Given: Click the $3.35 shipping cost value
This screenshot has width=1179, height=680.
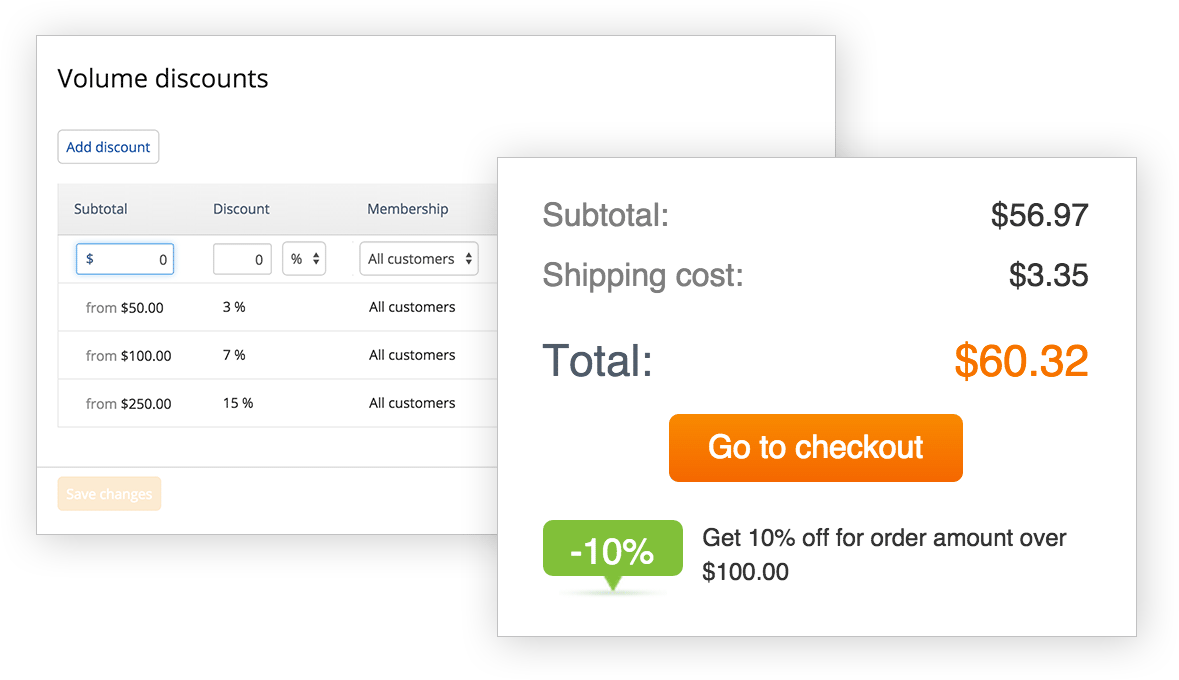Looking at the screenshot, I should pos(1048,275).
